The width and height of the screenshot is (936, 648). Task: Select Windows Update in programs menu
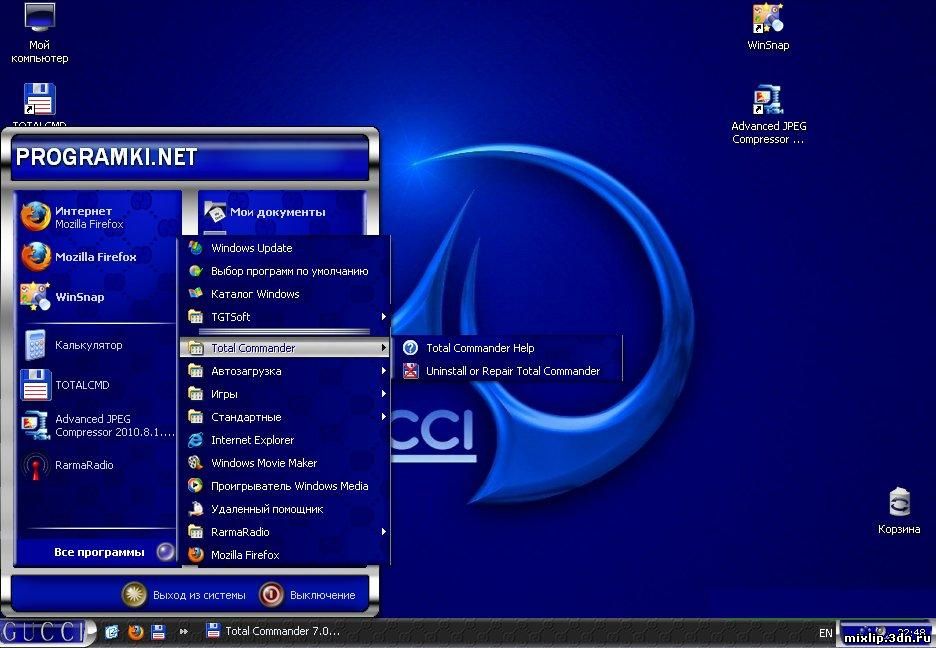click(x=285, y=248)
